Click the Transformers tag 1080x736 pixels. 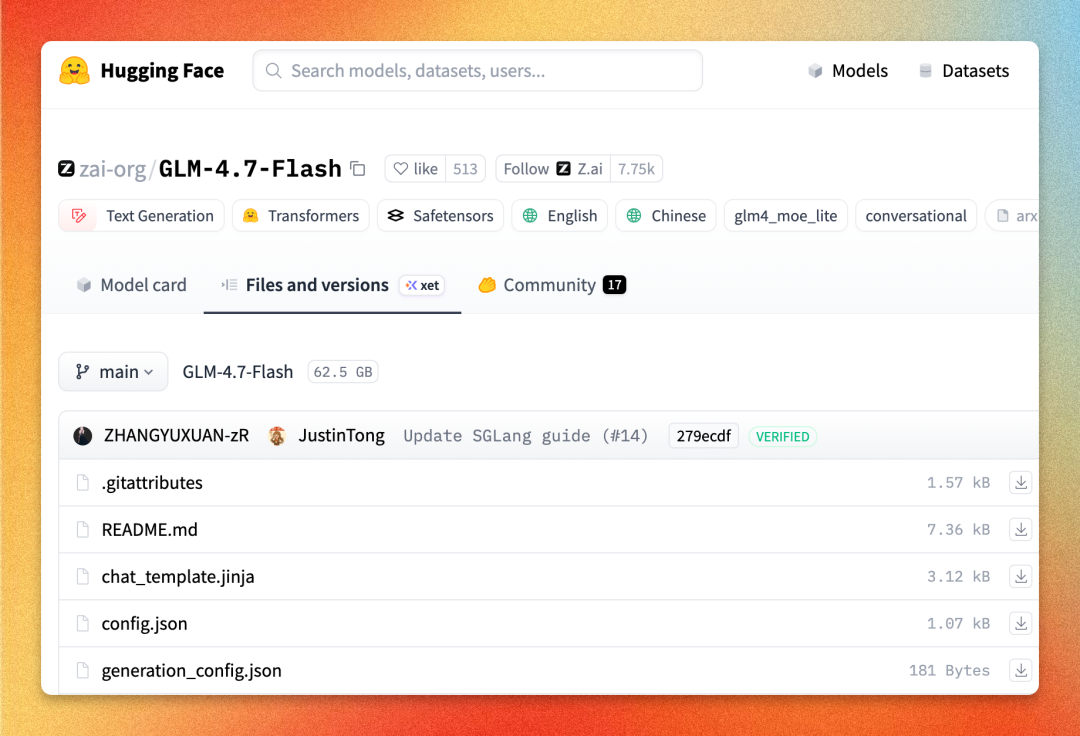[301, 216]
